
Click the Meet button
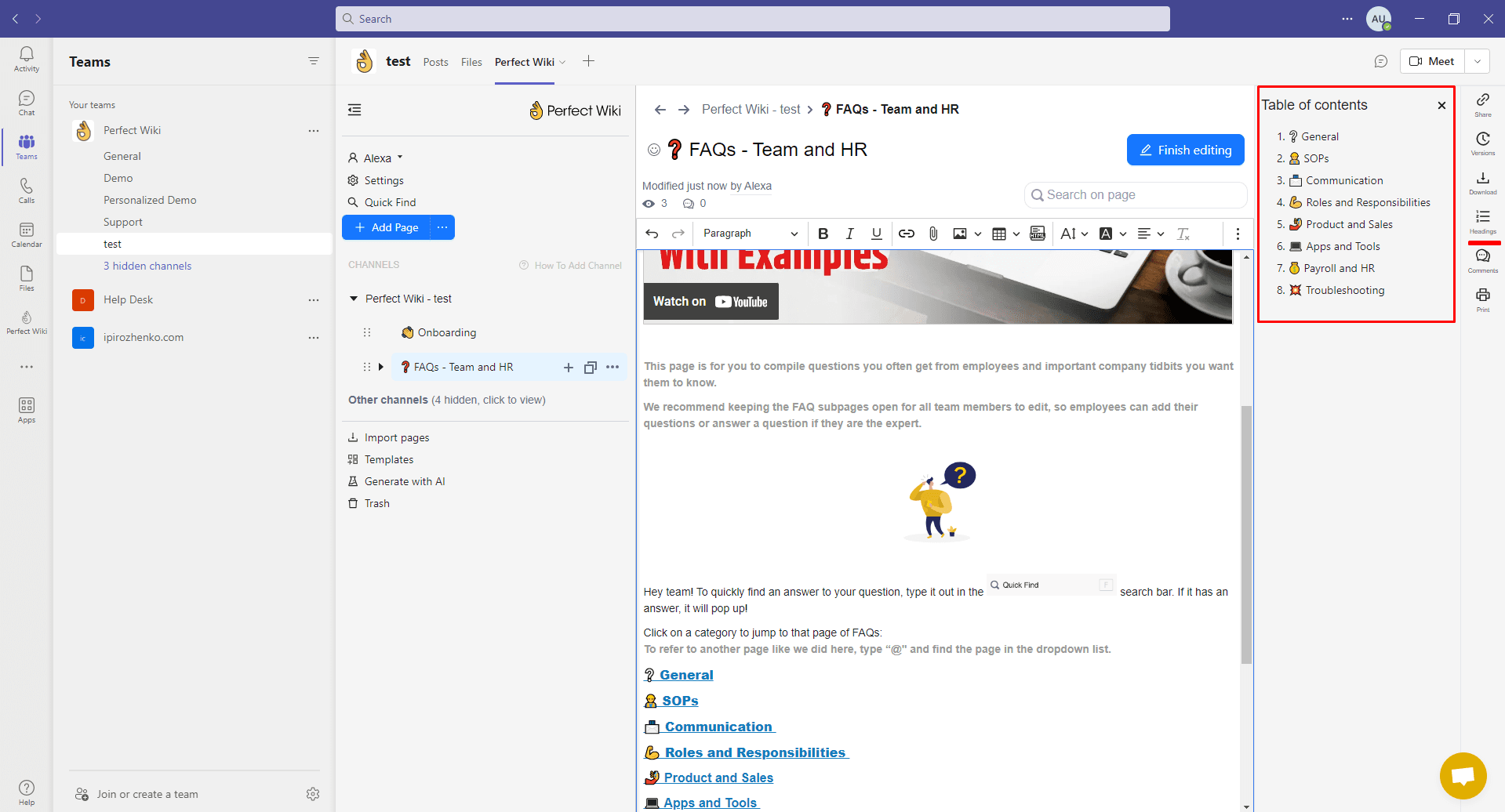[x=1432, y=61]
